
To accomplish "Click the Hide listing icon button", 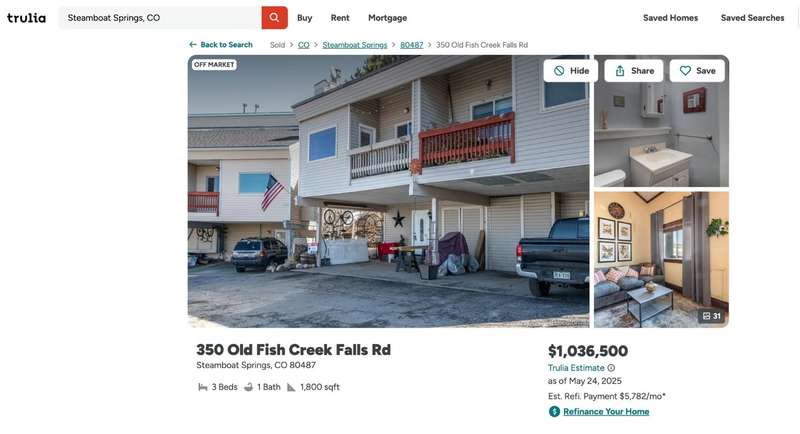I will pos(559,71).
